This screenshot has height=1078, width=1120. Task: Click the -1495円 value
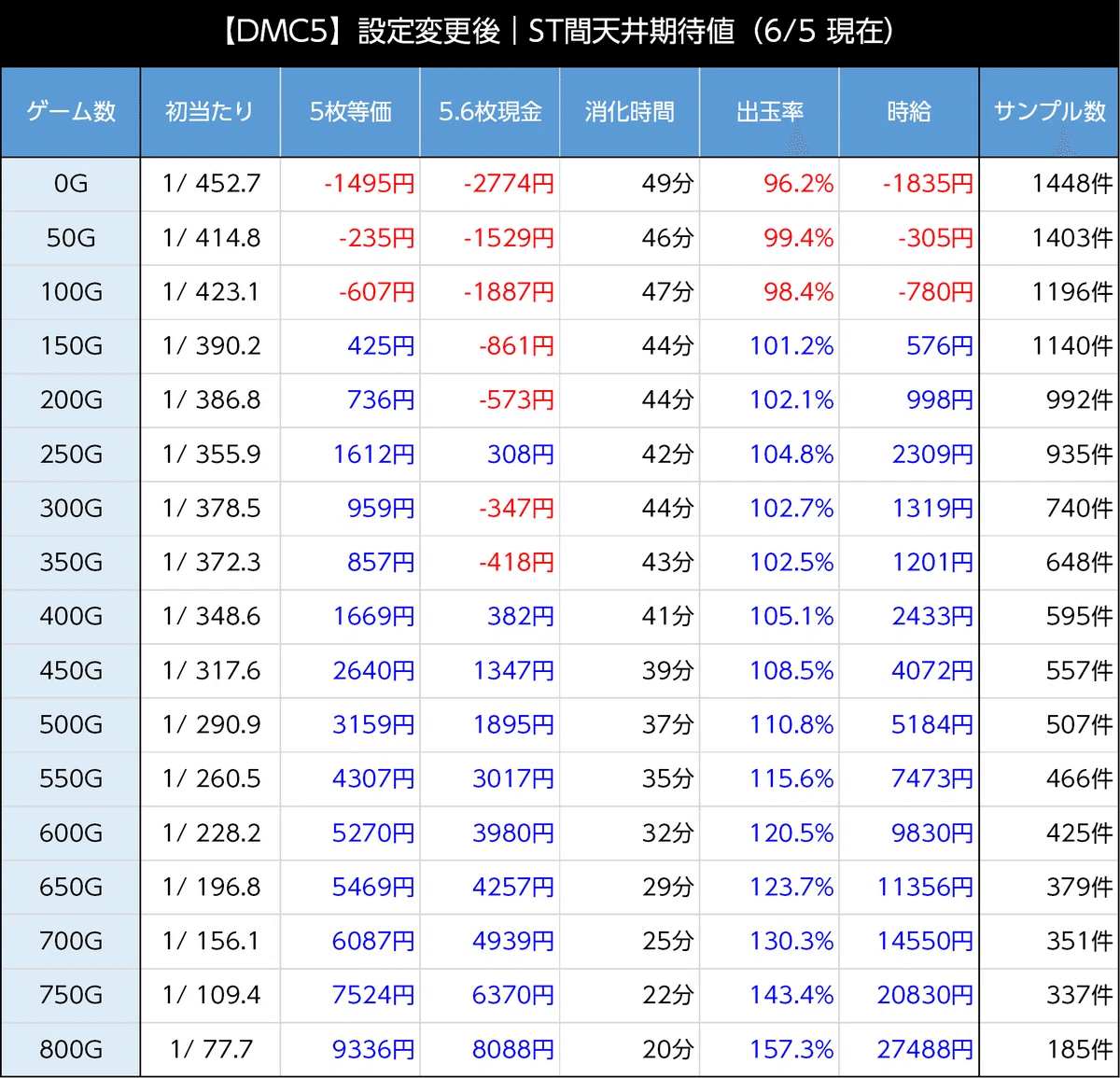[x=370, y=184]
